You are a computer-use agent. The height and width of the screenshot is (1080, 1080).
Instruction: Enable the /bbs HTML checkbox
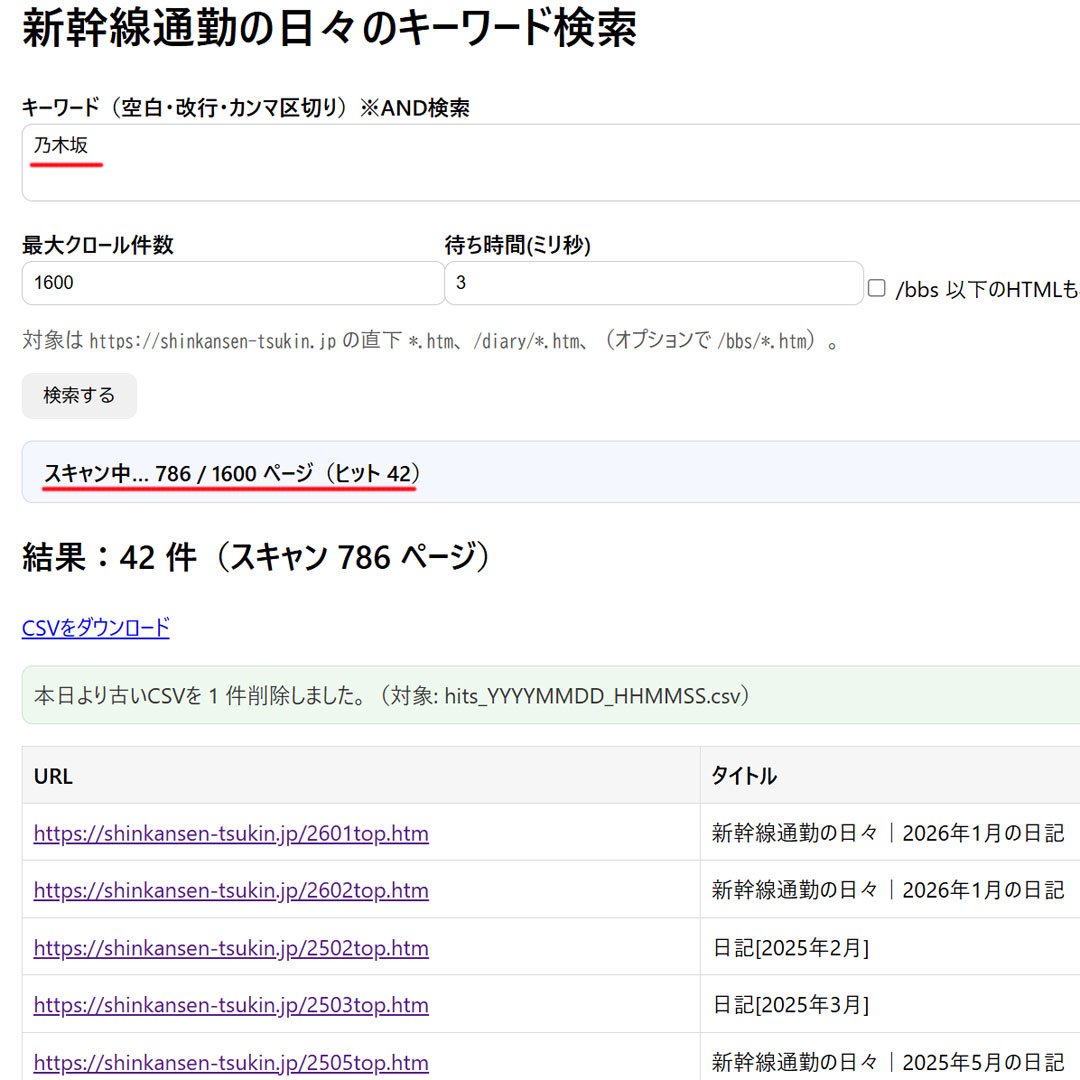coord(877,289)
